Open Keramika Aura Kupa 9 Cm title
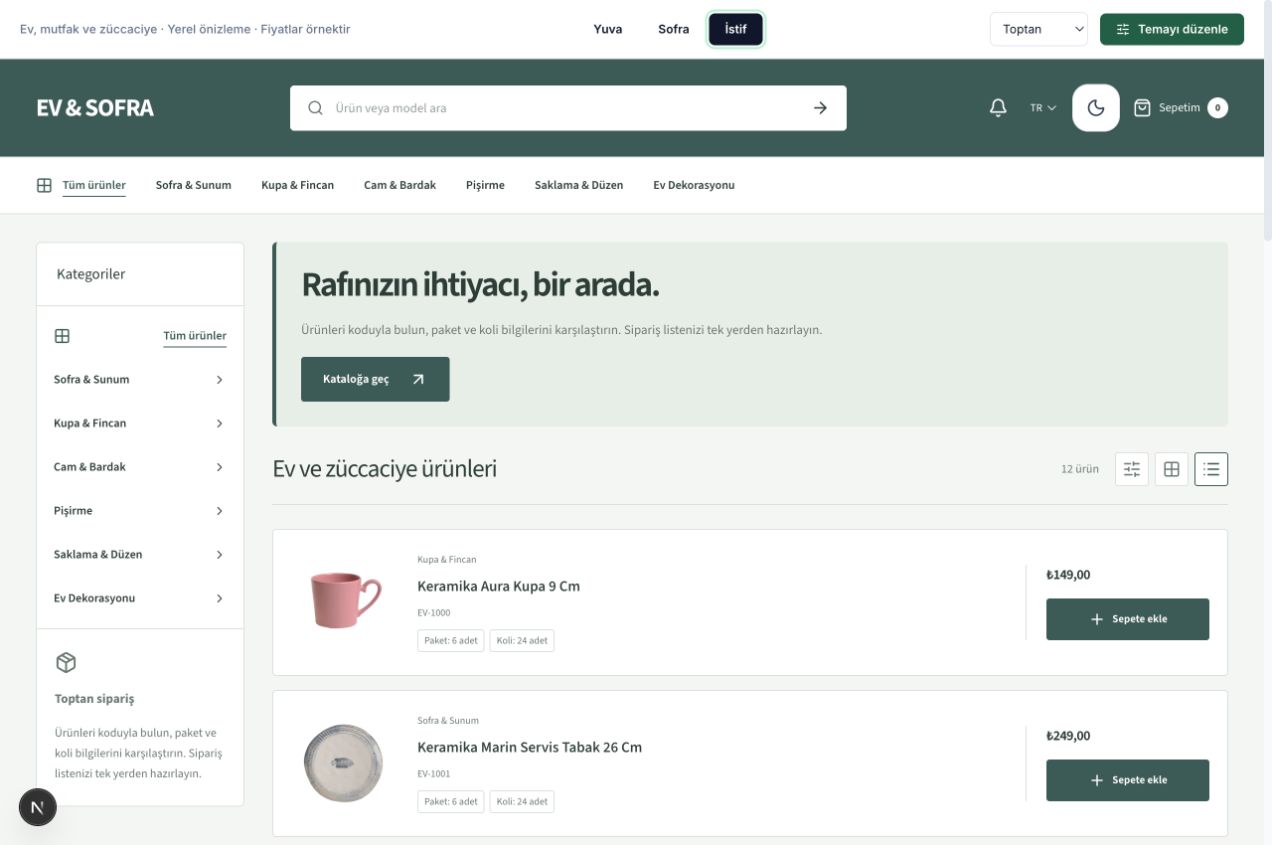 click(x=498, y=586)
